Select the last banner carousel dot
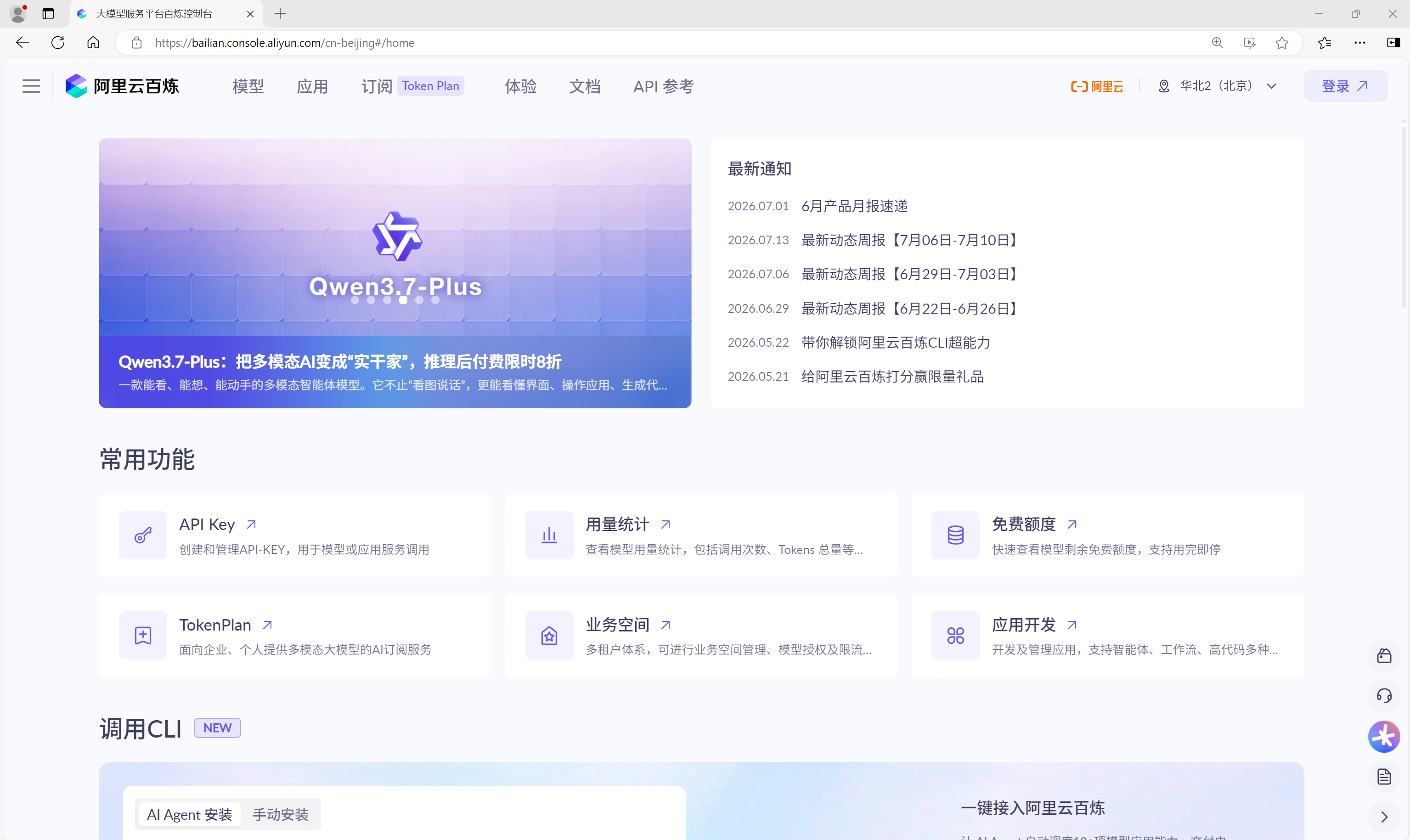The width and height of the screenshot is (1410, 840). click(x=435, y=300)
